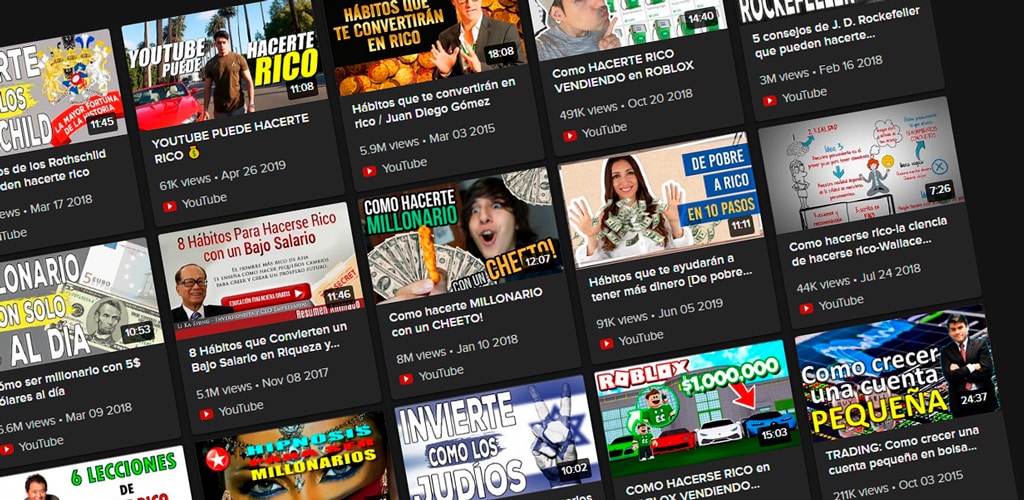
Task: Click the 12:07 duration badge
Action: 537,260
